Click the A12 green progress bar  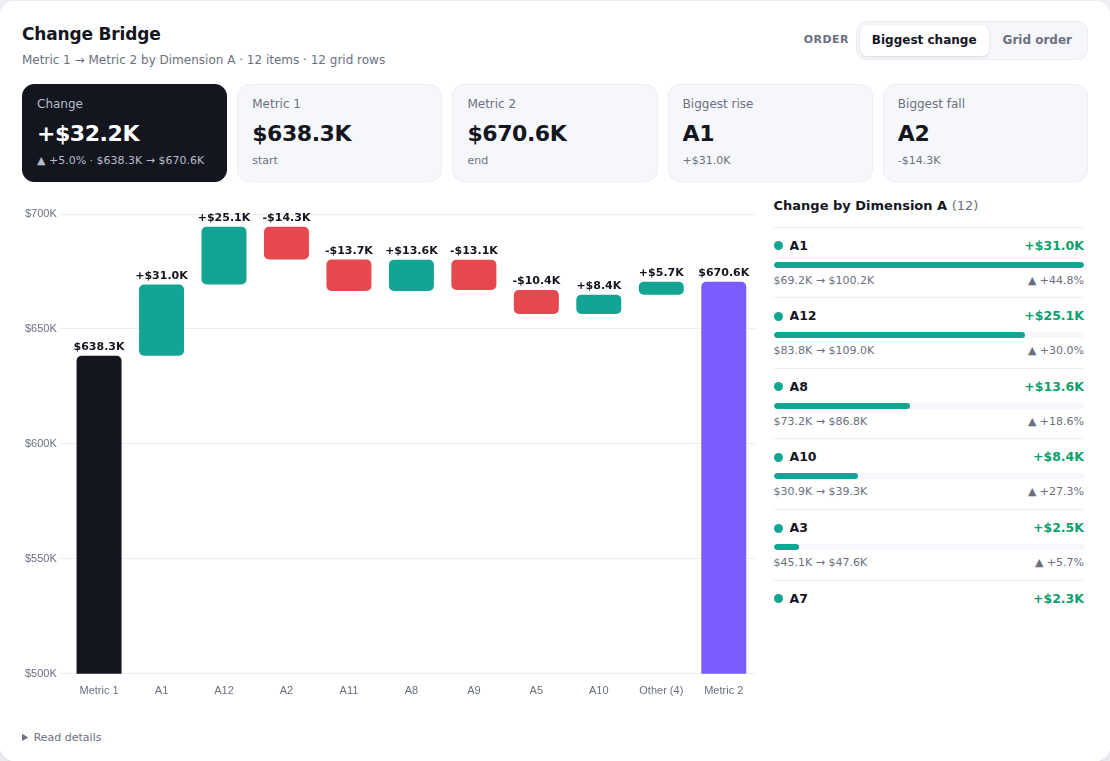click(899, 335)
